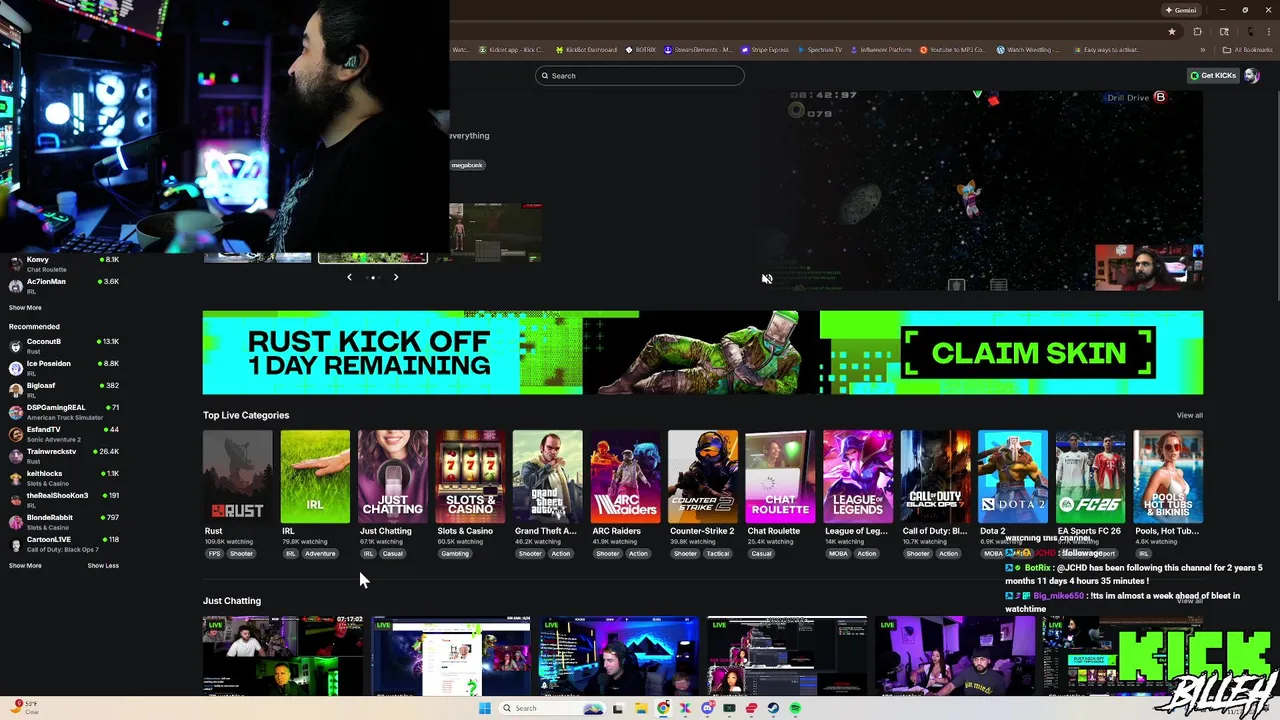Open the Grand Theft Auto category card

pyautogui.click(x=548, y=477)
